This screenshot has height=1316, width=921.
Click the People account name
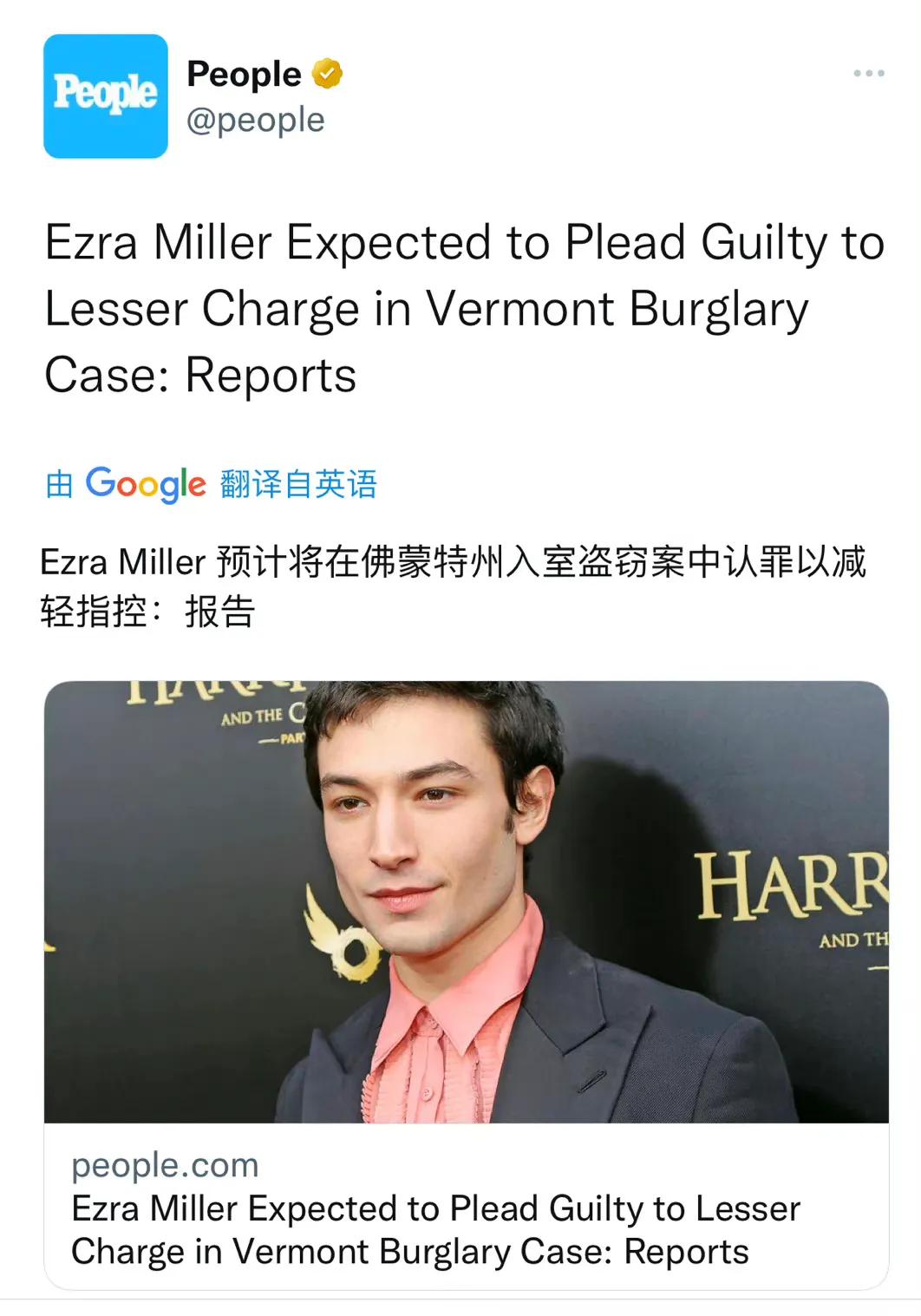click(244, 75)
